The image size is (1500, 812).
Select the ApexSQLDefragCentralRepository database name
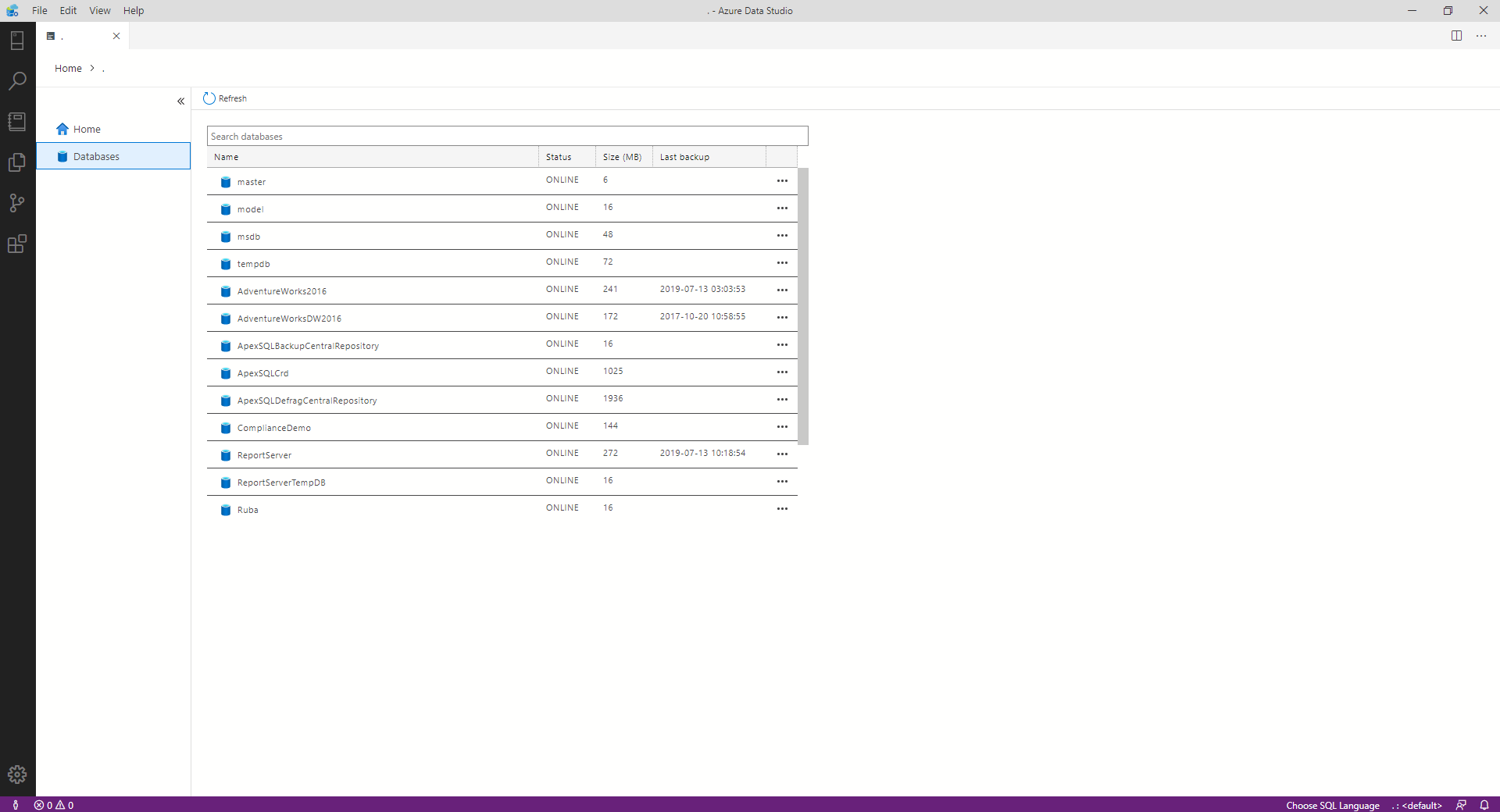(307, 401)
